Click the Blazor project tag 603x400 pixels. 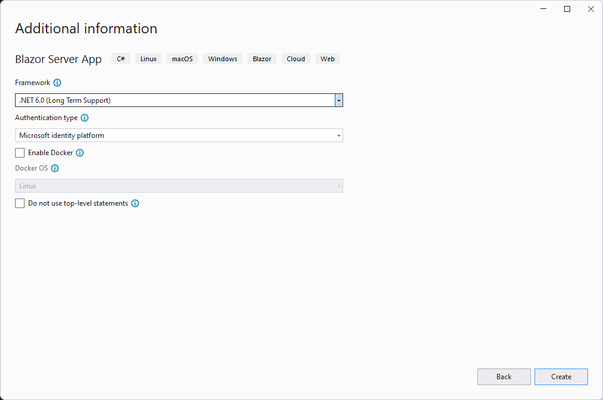262,59
